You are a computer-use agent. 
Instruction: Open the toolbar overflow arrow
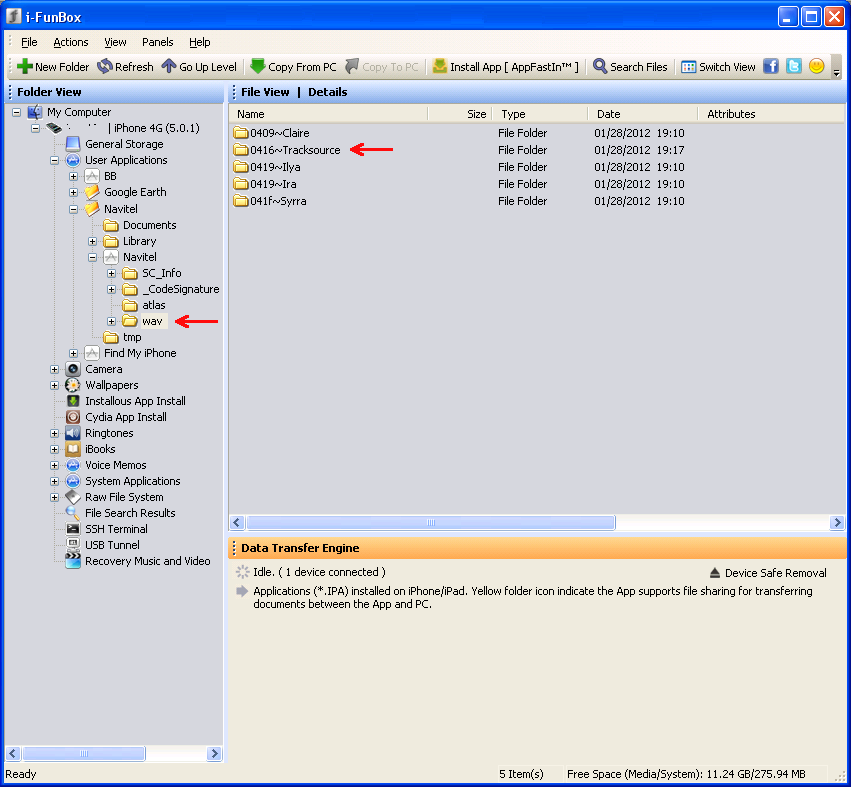point(836,73)
